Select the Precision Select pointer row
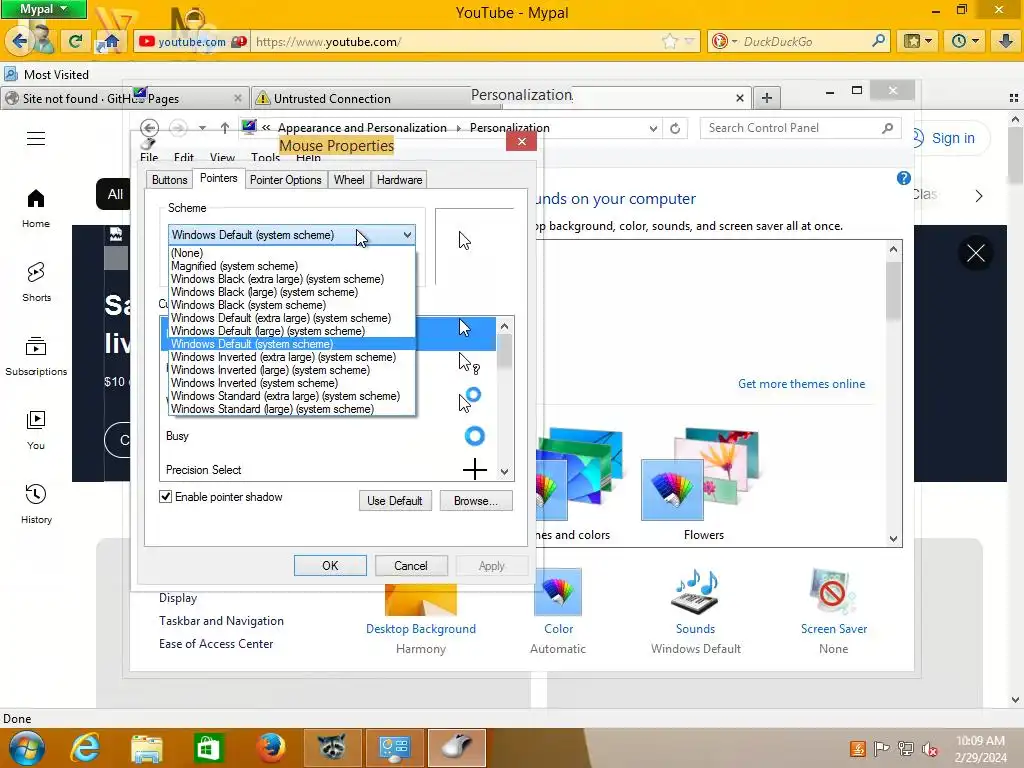The image size is (1024, 768). (328, 470)
